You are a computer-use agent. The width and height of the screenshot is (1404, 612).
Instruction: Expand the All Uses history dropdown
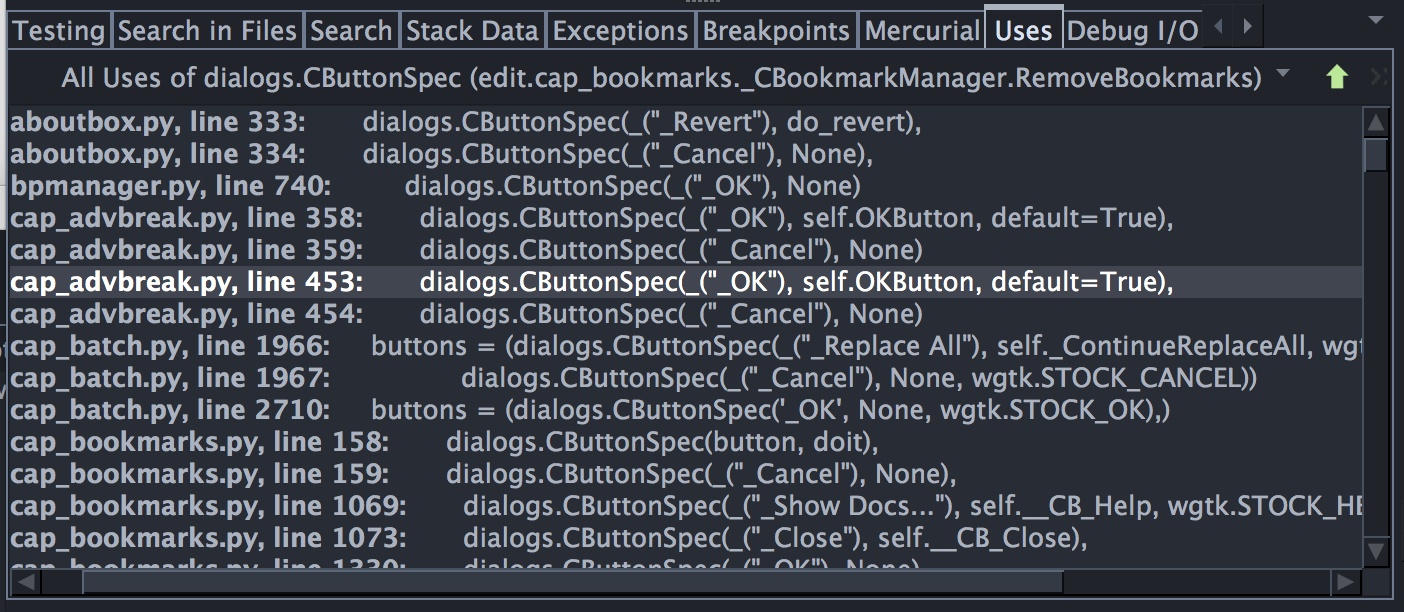pos(1283,75)
